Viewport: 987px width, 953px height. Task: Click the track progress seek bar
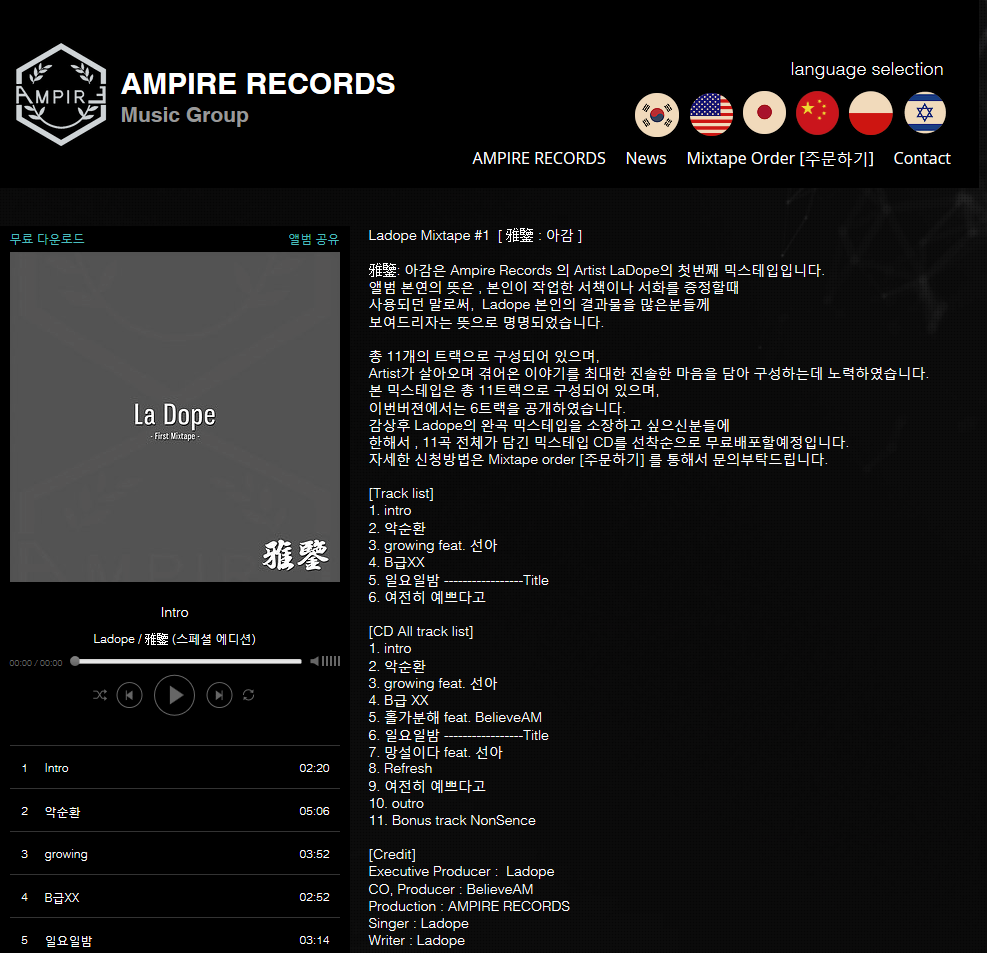(x=188, y=661)
